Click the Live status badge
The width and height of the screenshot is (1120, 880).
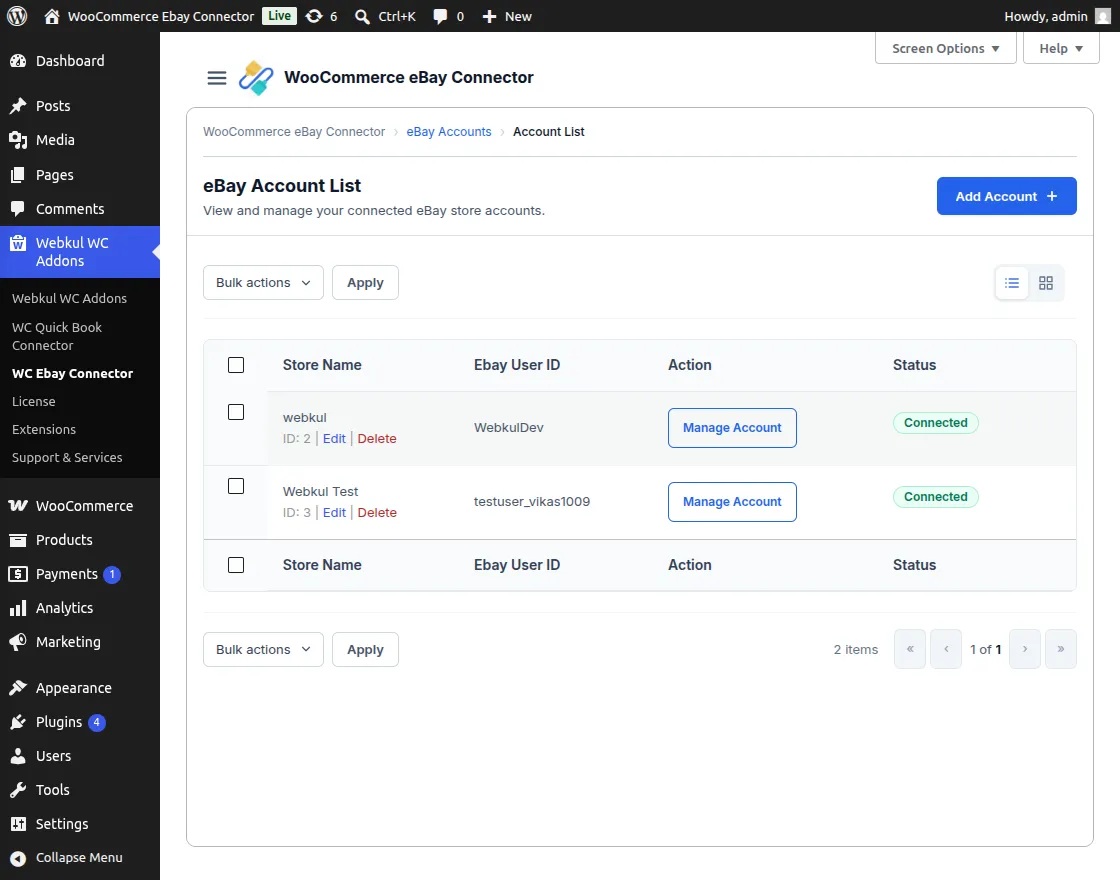pos(279,16)
